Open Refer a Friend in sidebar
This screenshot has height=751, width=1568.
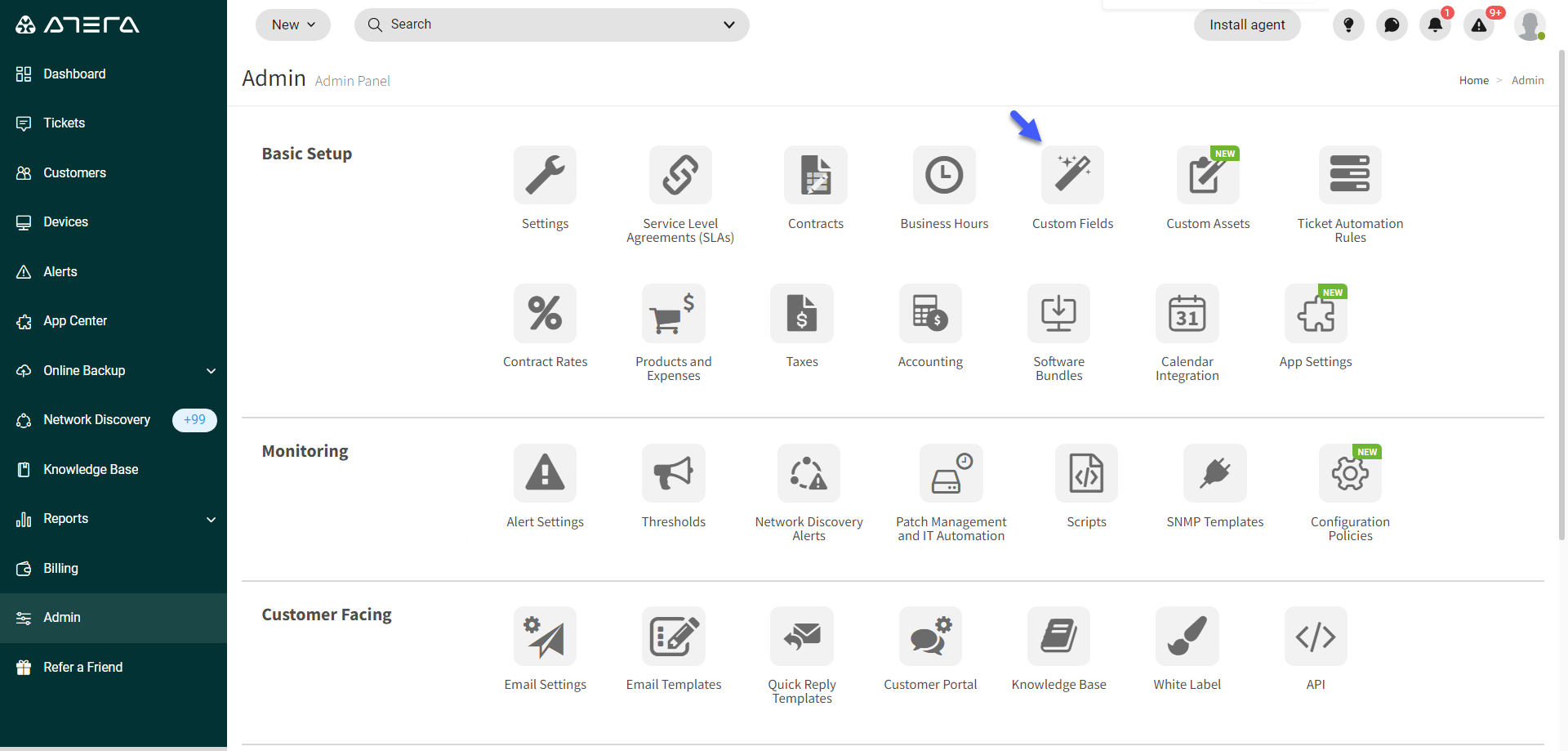[x=114, y=668]
